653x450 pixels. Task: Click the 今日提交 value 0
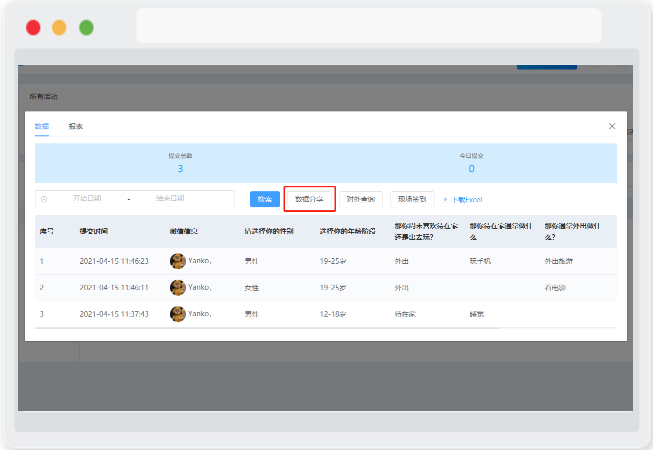(x=471, y=169)
